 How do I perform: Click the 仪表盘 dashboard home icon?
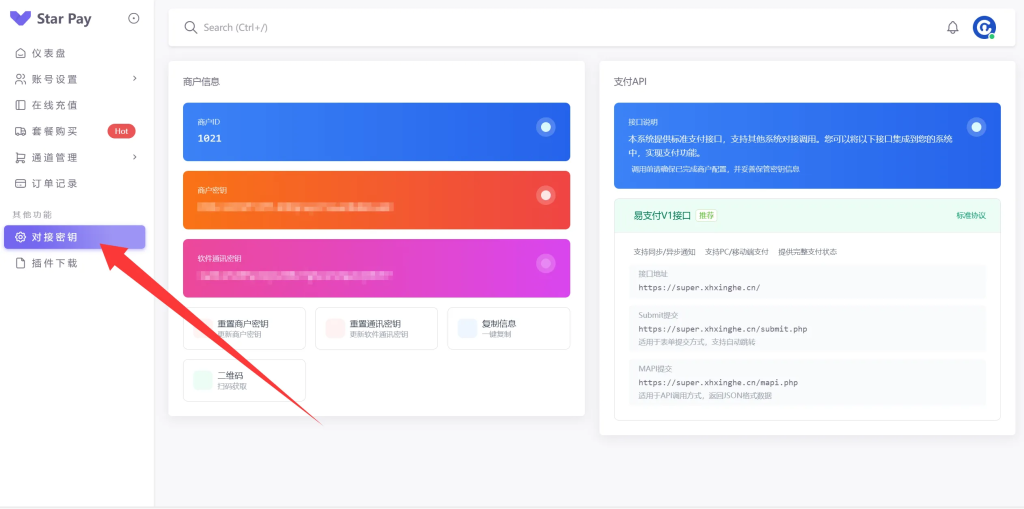click(21, 53)
